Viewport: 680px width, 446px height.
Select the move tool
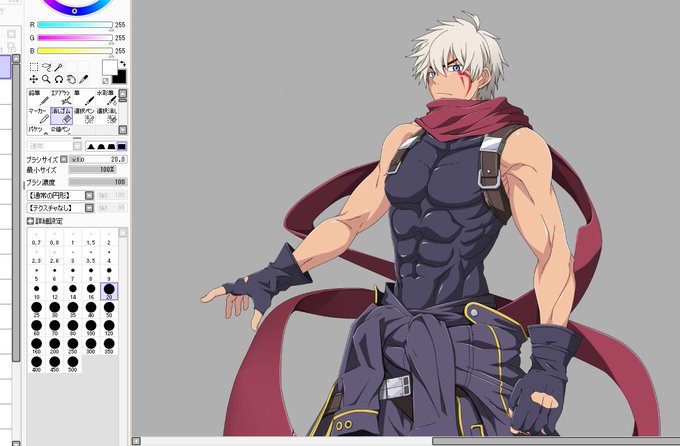click(34, 79)
